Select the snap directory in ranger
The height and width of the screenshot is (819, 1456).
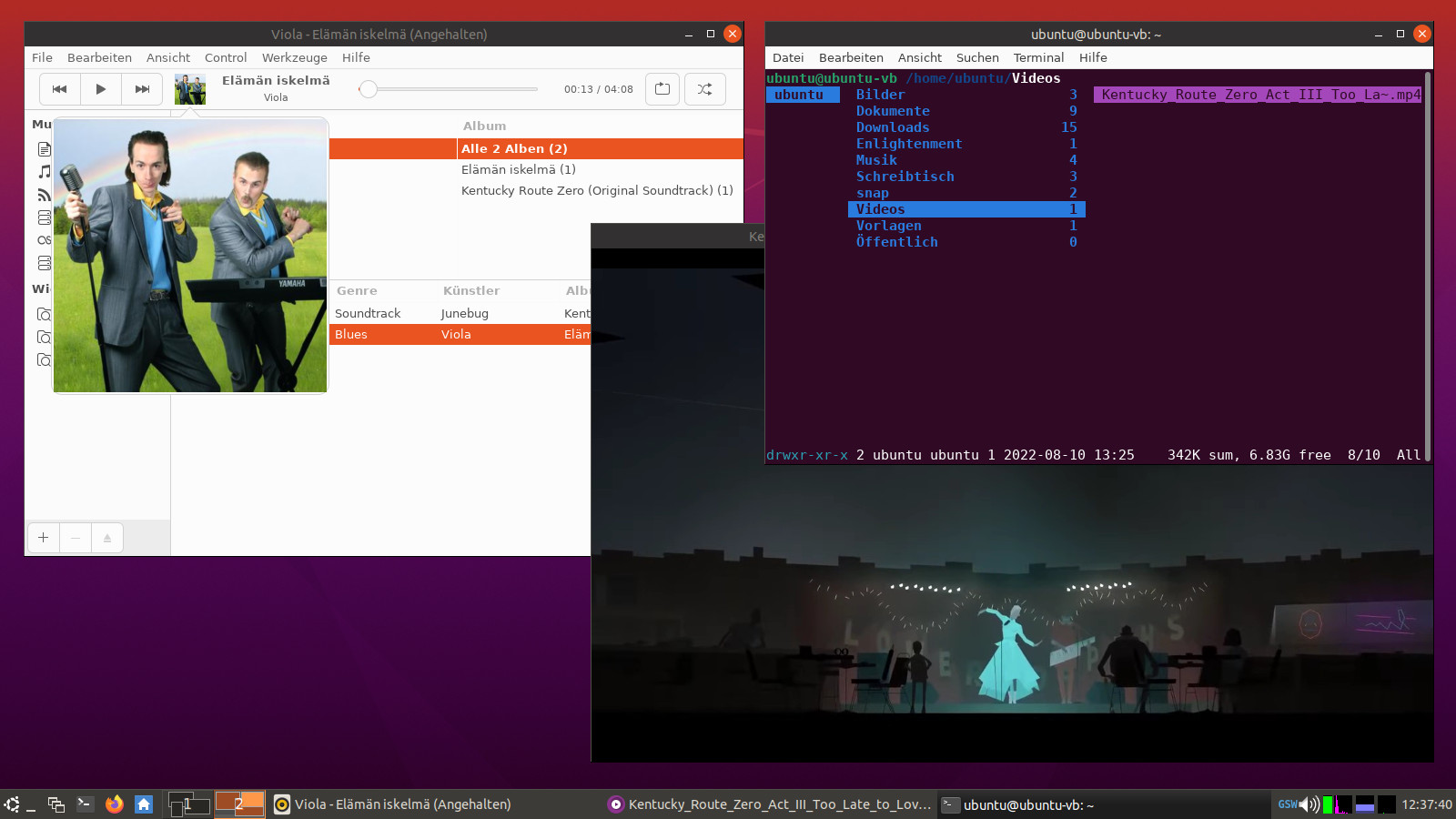click(966, 193)
